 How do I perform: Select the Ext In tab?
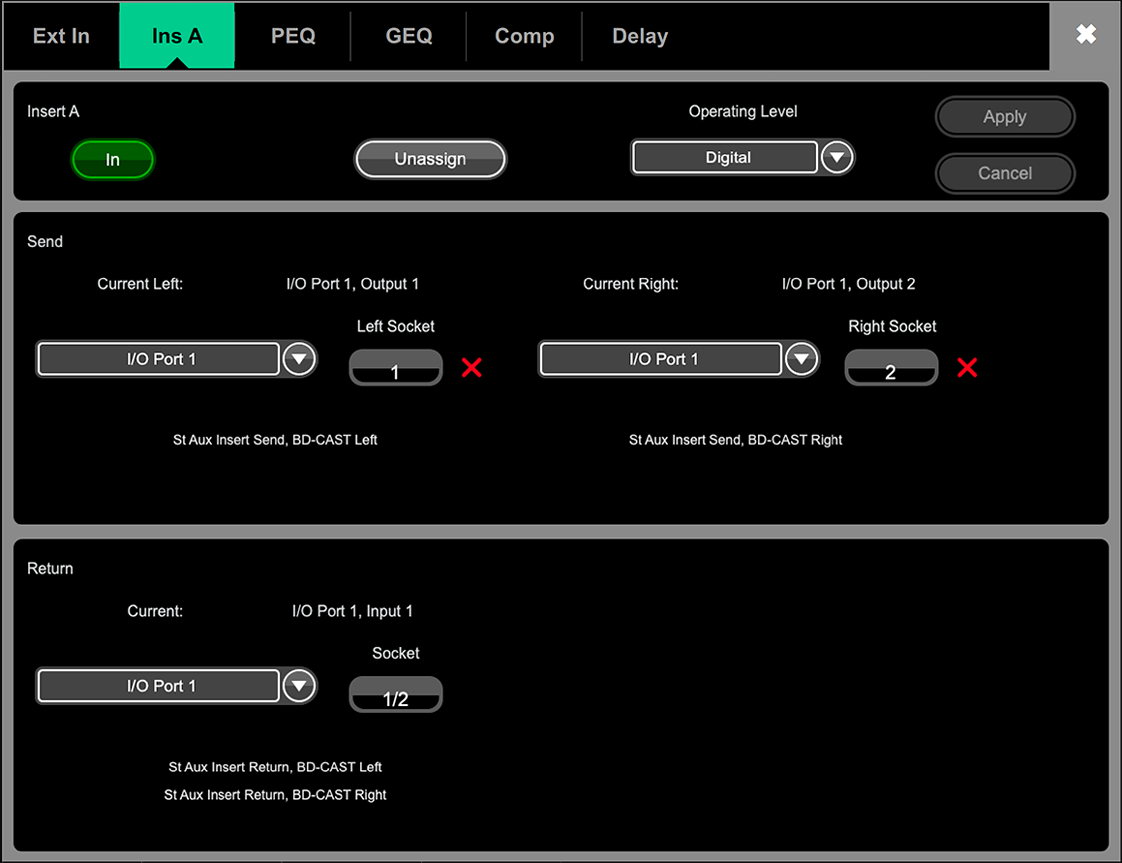[61, 36]
